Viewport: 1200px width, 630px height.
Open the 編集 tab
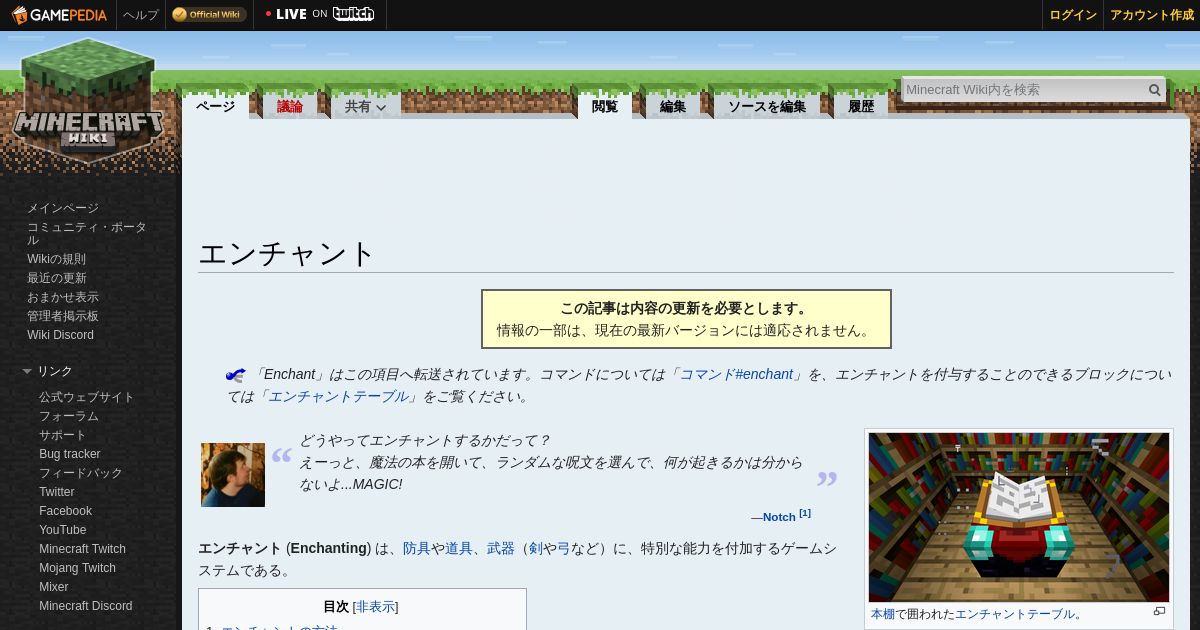pyautogui.click(x=673, y=106)
